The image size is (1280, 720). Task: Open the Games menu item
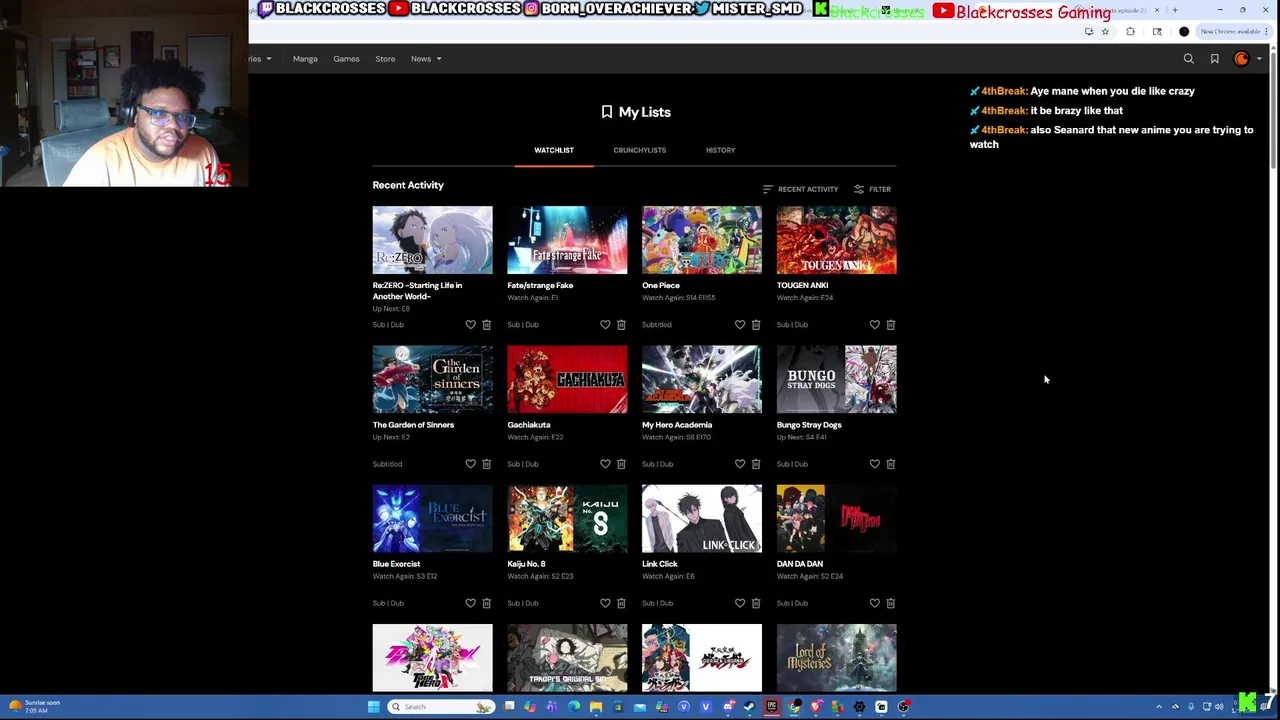(x=346, y=59)
